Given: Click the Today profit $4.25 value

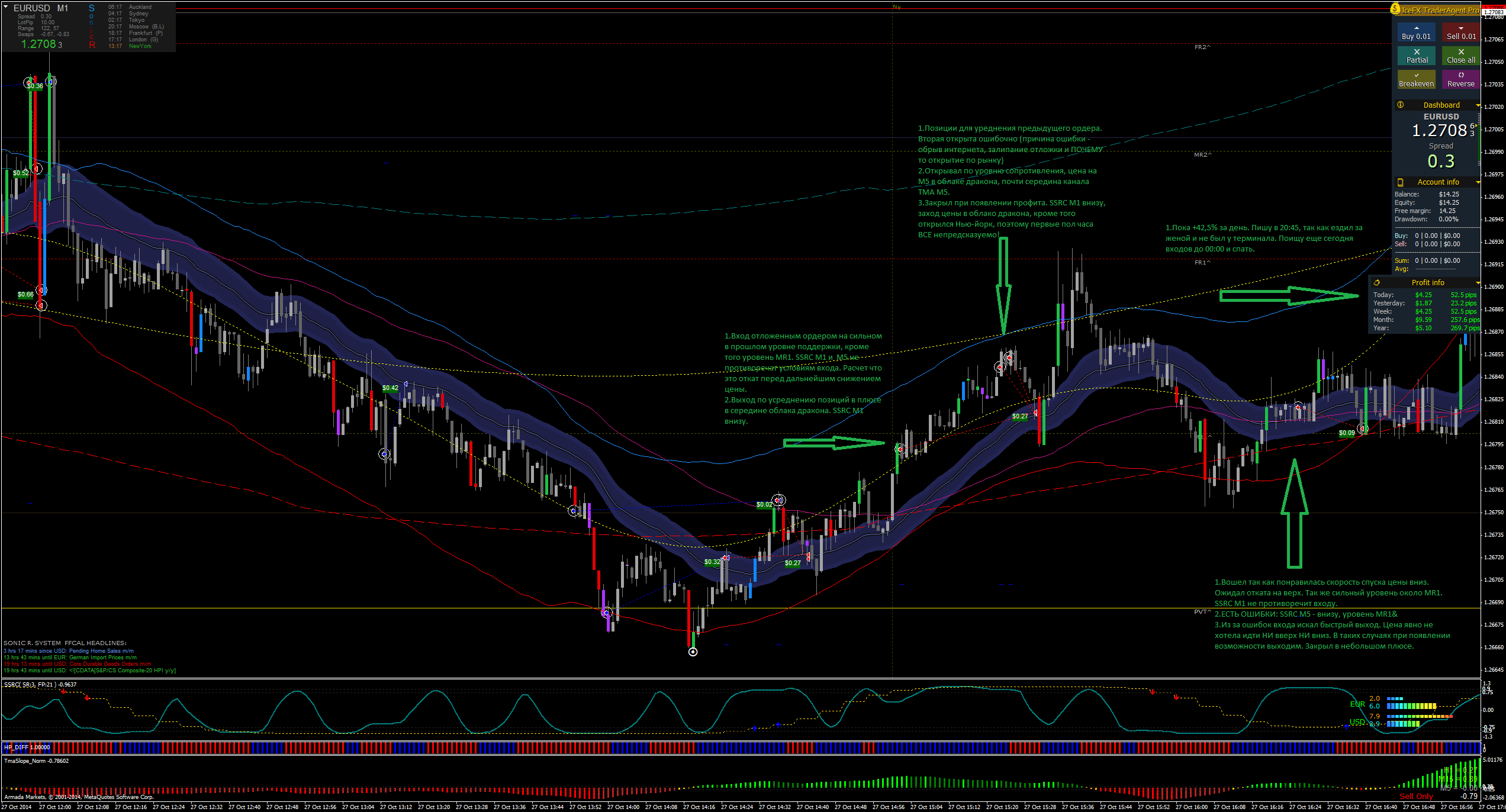Looking at the screenshot, I should click(x=1424, y=295).
